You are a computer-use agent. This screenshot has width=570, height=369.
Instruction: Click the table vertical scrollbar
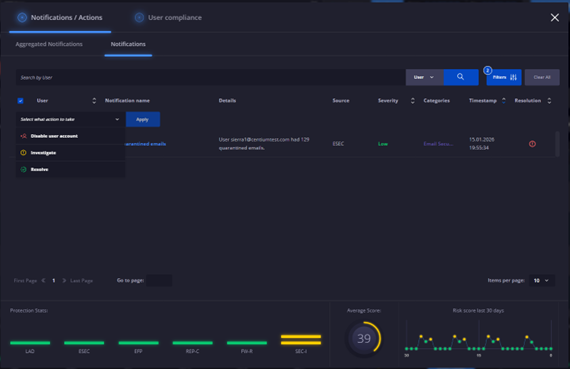(557, 144)
